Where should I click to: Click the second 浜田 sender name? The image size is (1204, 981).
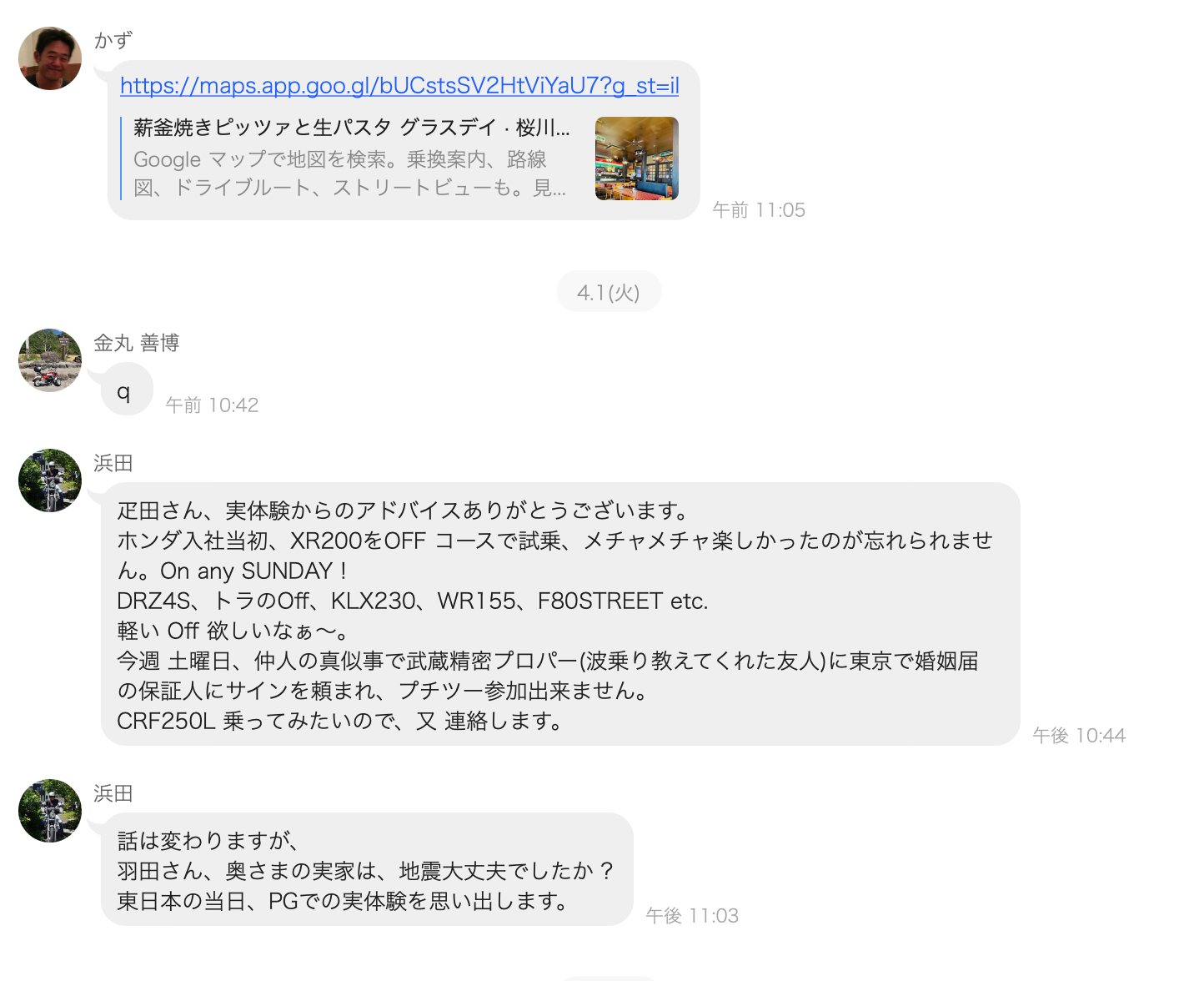point(113,793)
